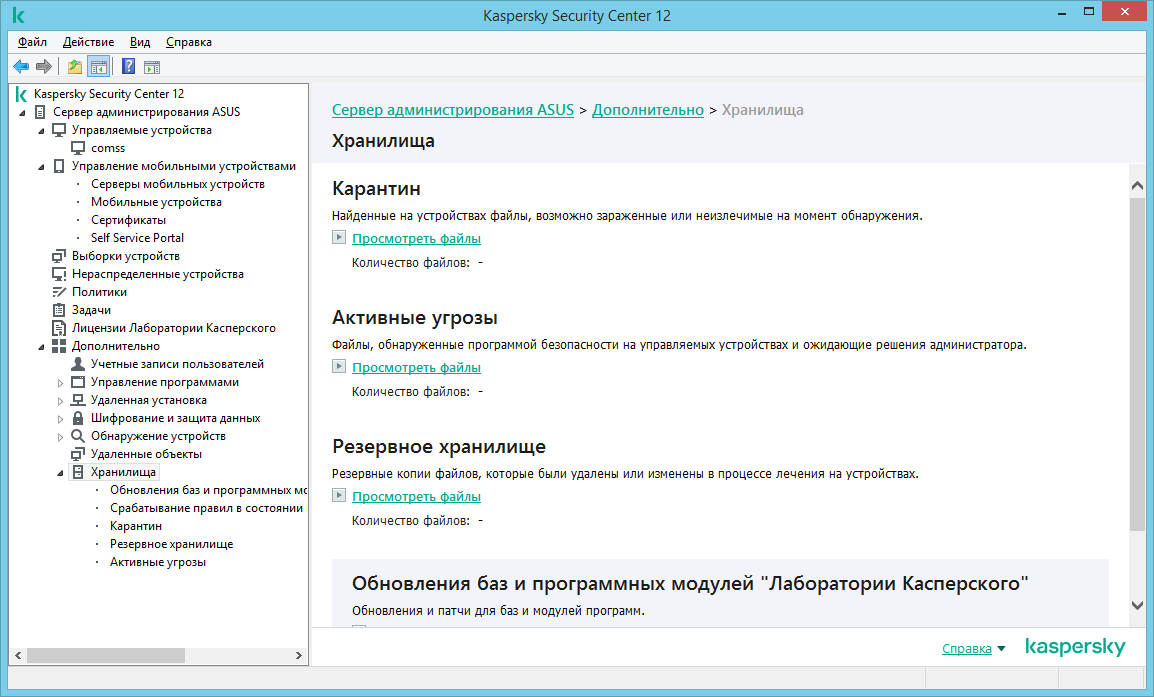Expand the Удаленная установка node
This screenshot has width=1154, height=697.
click(60, 400)
